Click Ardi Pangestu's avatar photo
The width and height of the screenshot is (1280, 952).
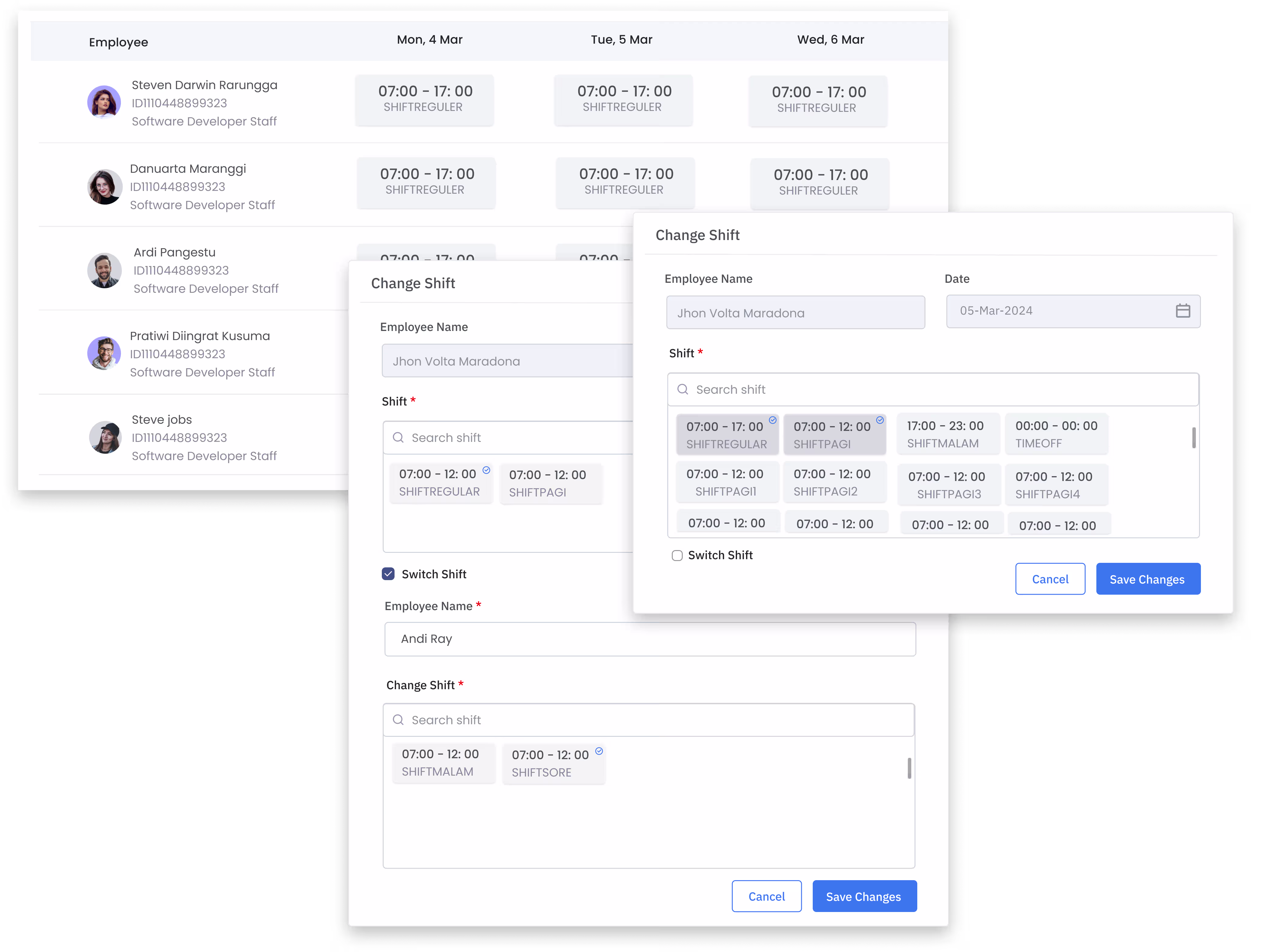pos(104,270)
